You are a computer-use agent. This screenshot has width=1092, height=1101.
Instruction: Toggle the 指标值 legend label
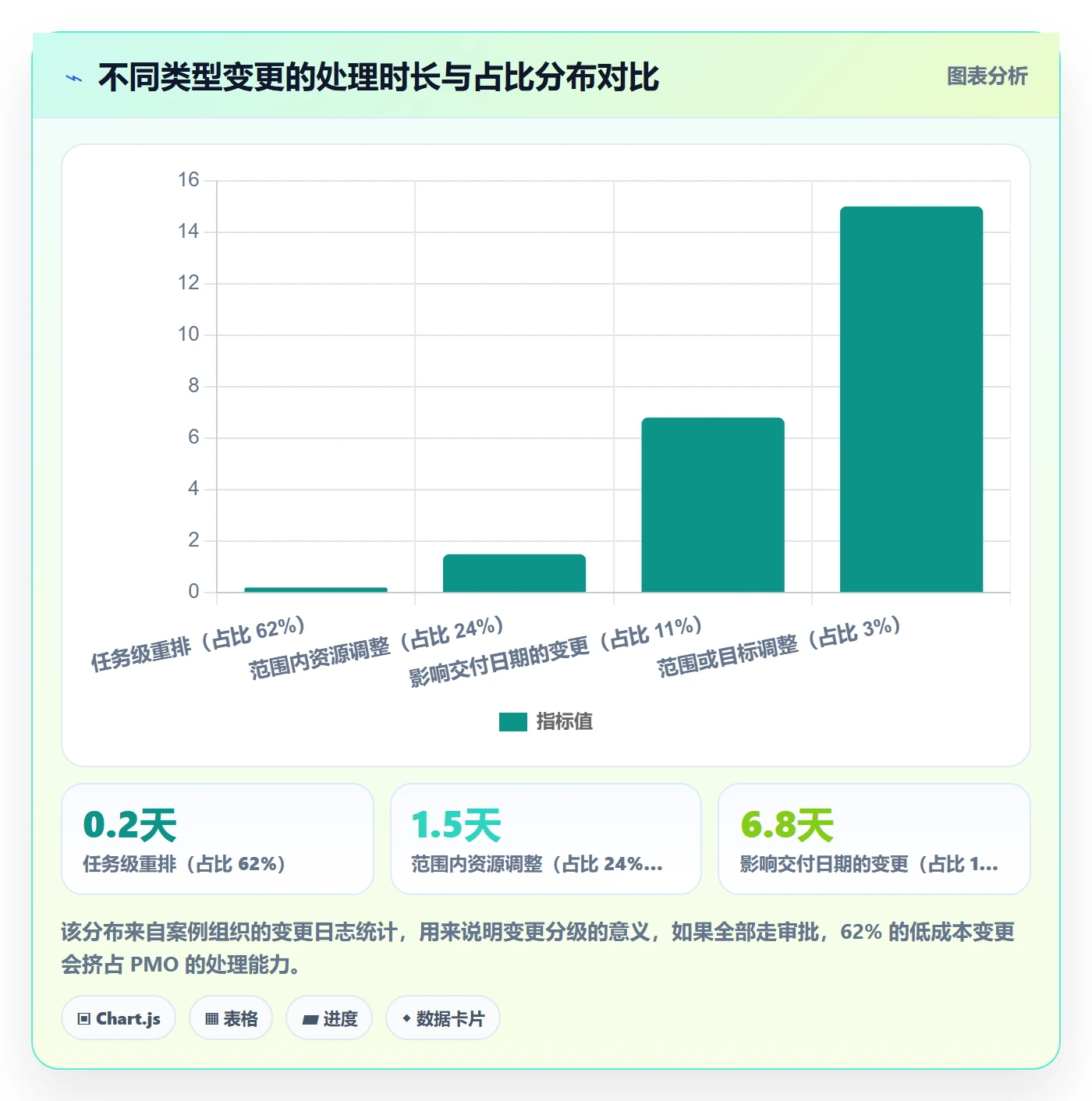pyautogui.click(x=565, y=722)
